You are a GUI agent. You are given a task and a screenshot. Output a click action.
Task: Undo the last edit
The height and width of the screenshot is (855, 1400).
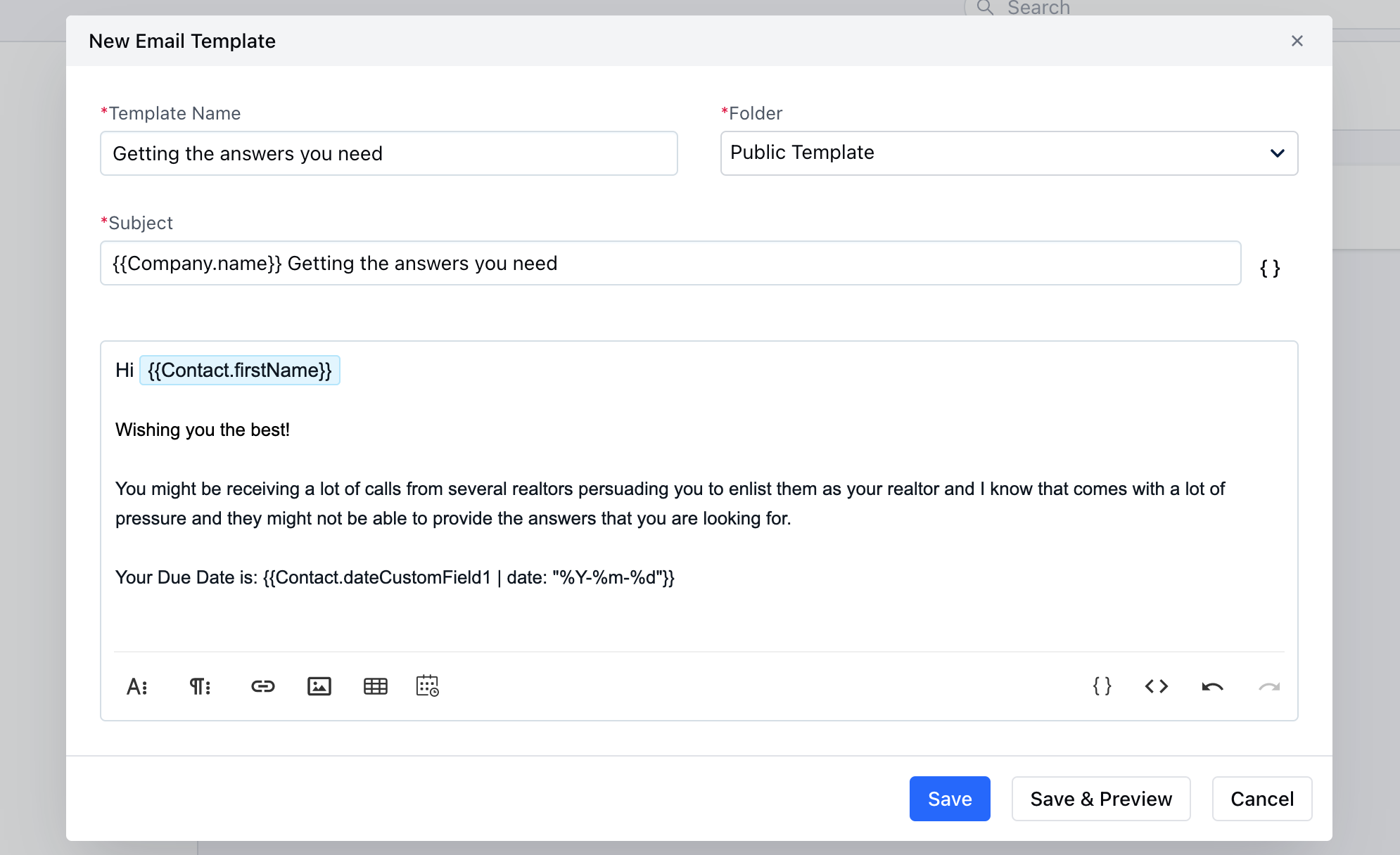(x=1211, y=686)
